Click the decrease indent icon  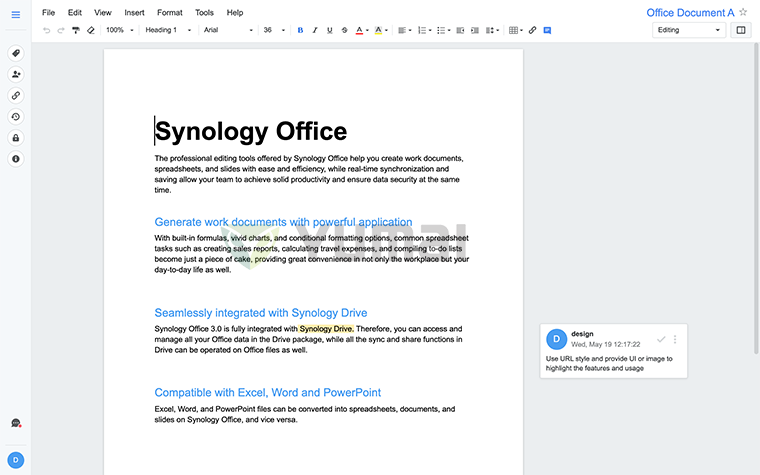pyautogui.click(x=460, y=31)
